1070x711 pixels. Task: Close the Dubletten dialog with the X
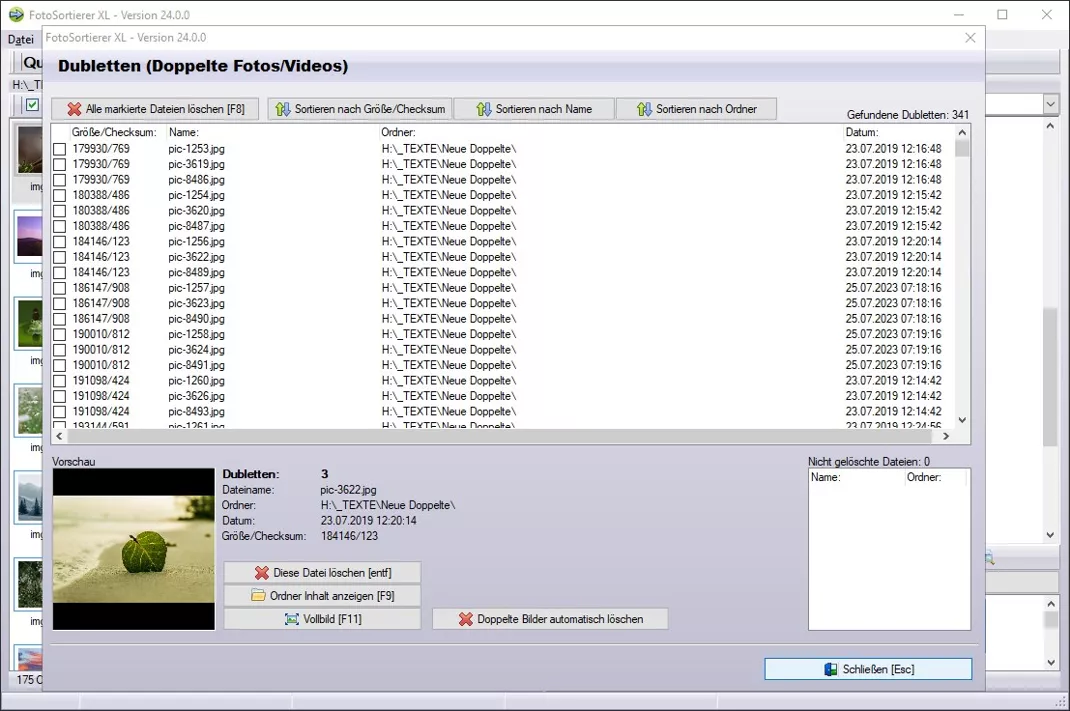tap(969, 38)
